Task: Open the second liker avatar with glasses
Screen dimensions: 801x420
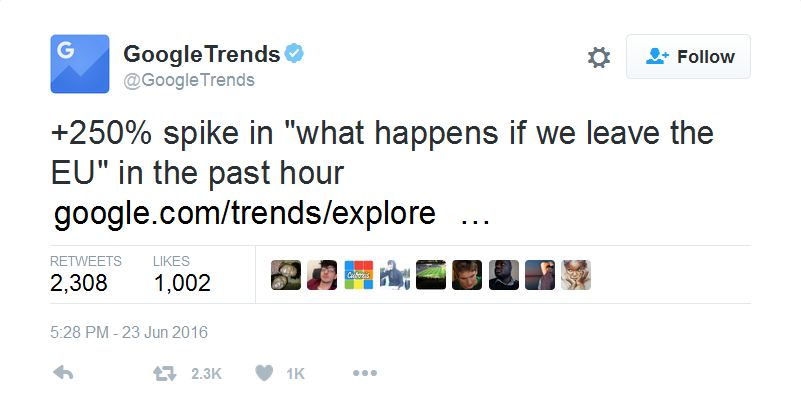Action: pos(322,275)
